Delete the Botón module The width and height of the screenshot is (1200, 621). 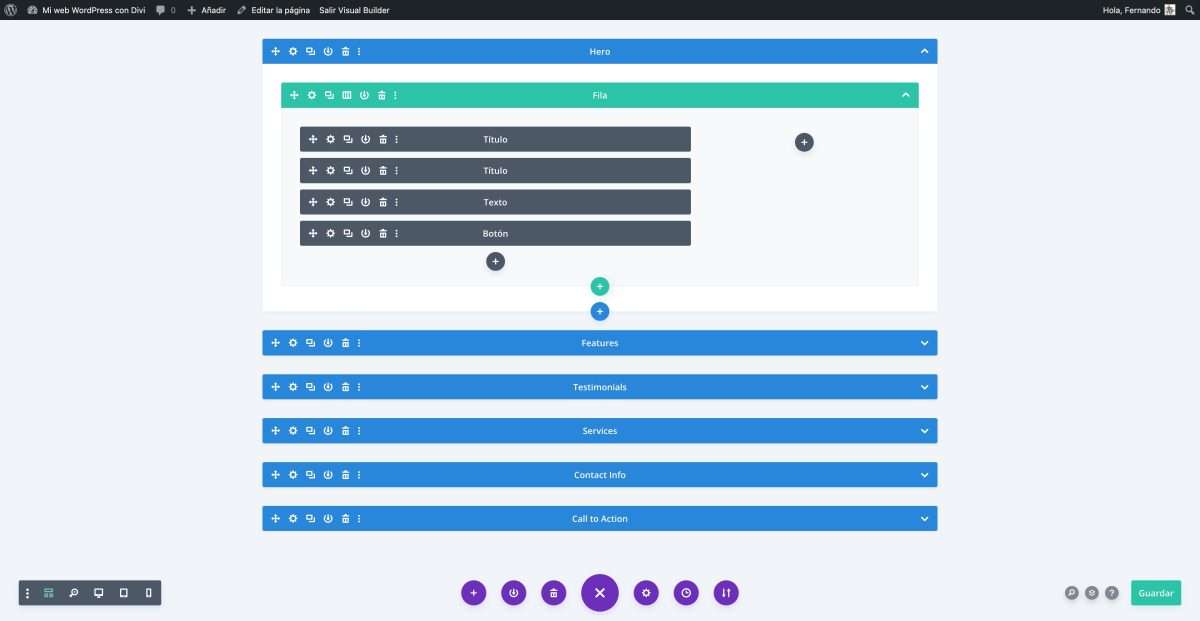pos(382,233)
